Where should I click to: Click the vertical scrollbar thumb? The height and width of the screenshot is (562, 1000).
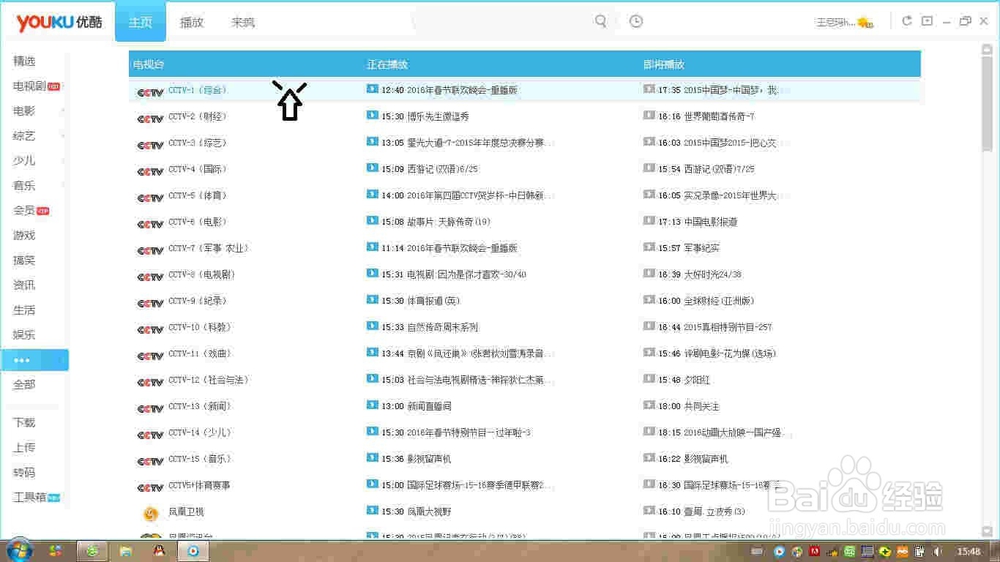click(x=987, y=103)
